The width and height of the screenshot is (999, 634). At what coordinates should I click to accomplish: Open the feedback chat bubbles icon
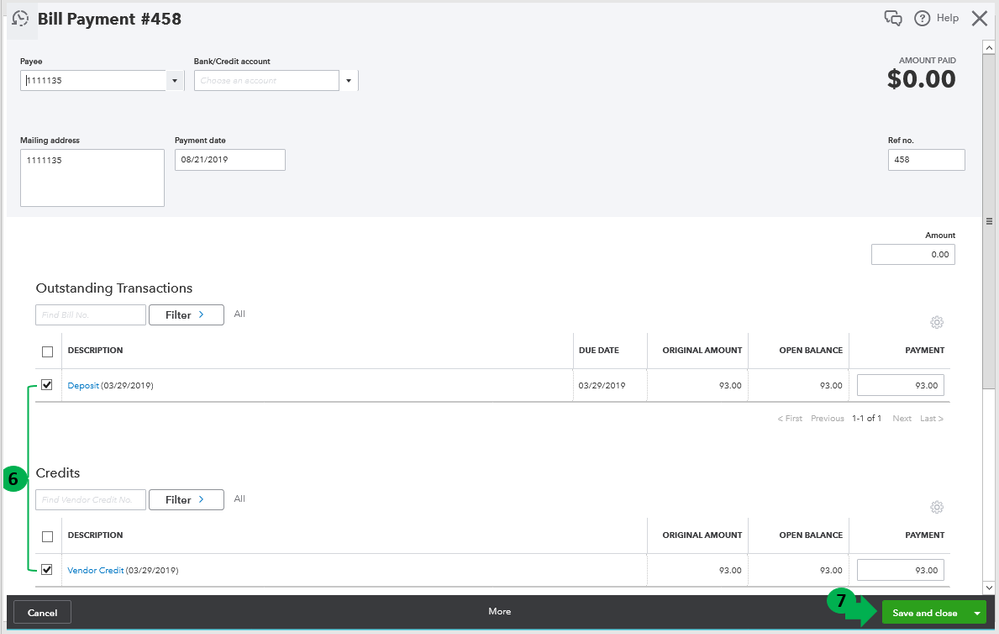point(894,18)
